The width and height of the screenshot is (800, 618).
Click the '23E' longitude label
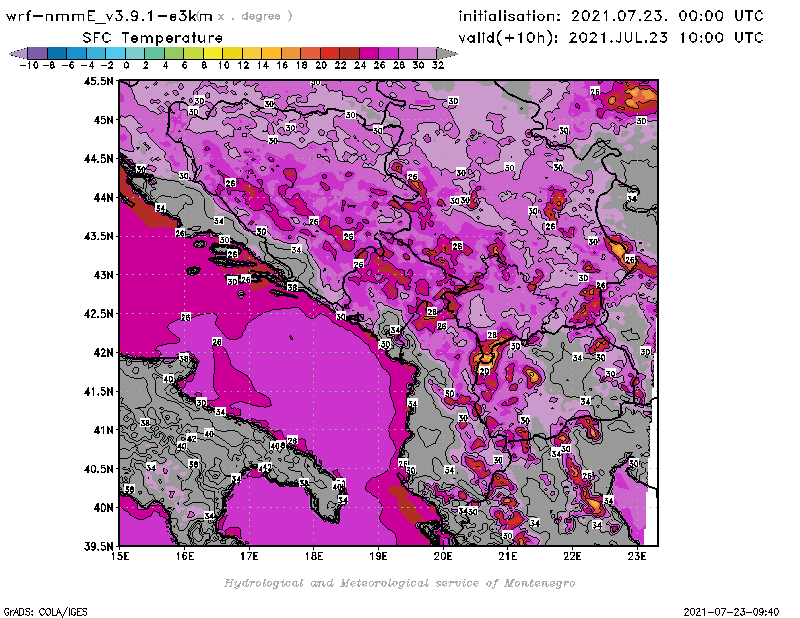click(x=637, y=556)
